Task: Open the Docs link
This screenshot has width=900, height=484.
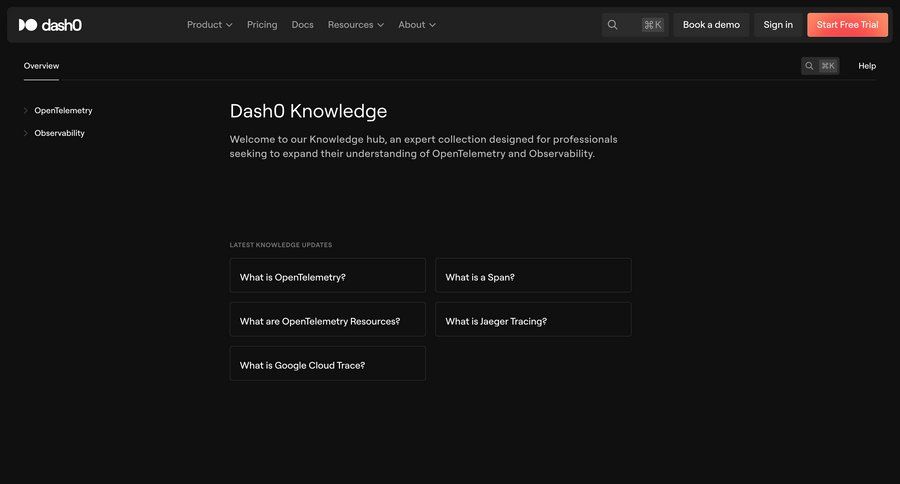Action: tap(302, 25)
